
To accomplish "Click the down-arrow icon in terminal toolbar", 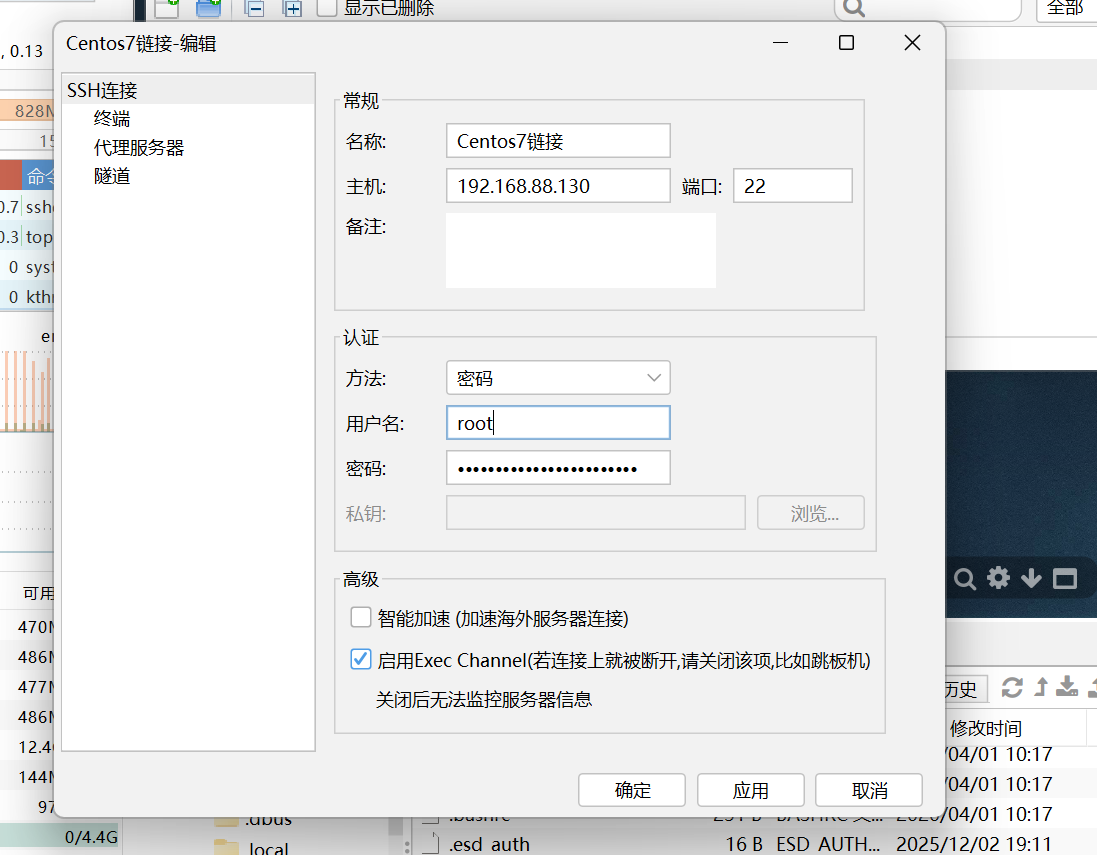I will [1031, 579].
